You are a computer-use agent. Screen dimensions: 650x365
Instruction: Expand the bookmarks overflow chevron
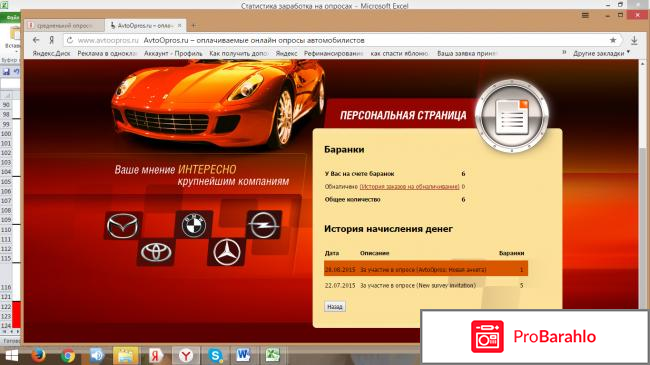pyautogui.click(x=564, y=53)
